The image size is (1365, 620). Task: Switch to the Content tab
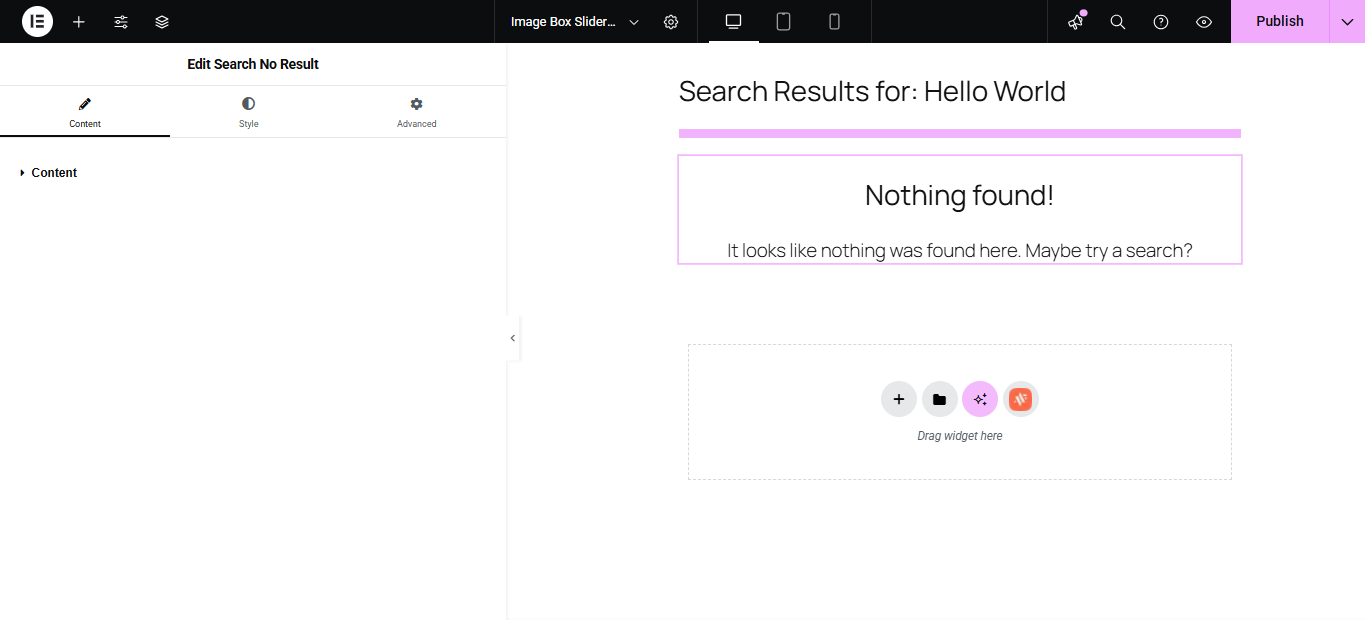tap(85, 112)
